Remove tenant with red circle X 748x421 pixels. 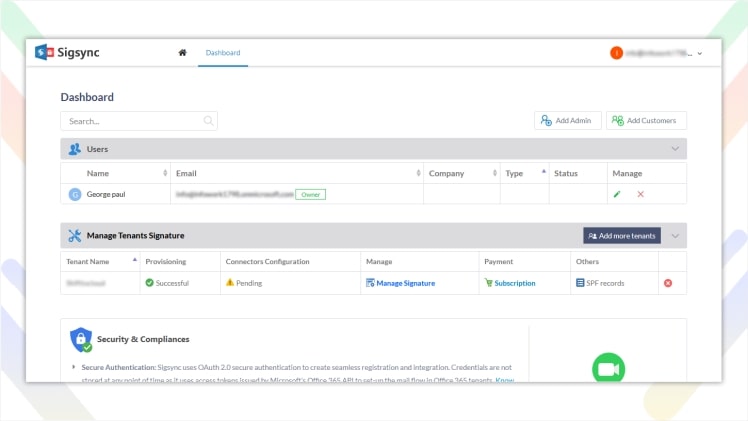click(668, 283)
